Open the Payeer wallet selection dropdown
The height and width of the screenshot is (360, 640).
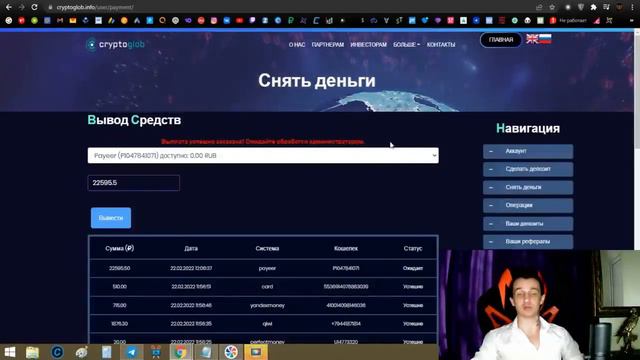click(263, 156)
